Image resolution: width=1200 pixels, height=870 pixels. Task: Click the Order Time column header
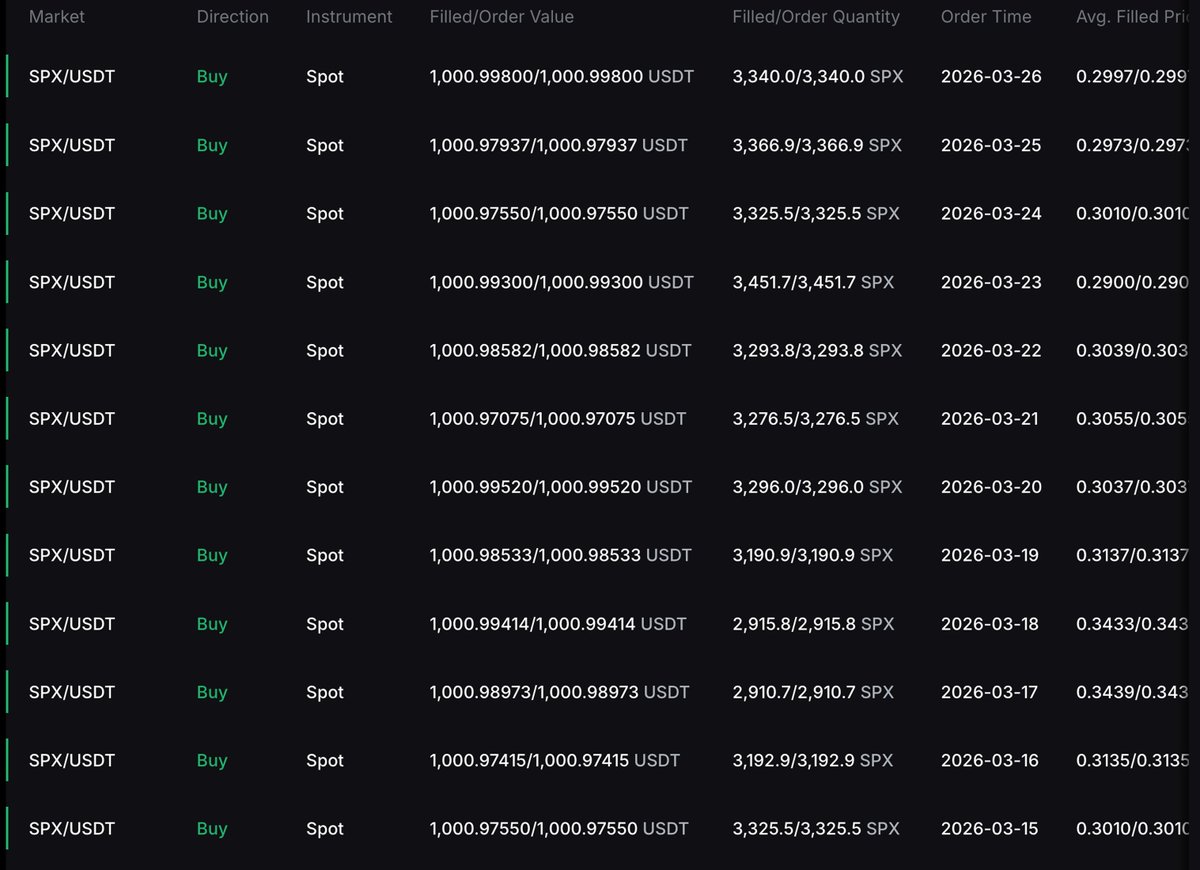(986, 16)
